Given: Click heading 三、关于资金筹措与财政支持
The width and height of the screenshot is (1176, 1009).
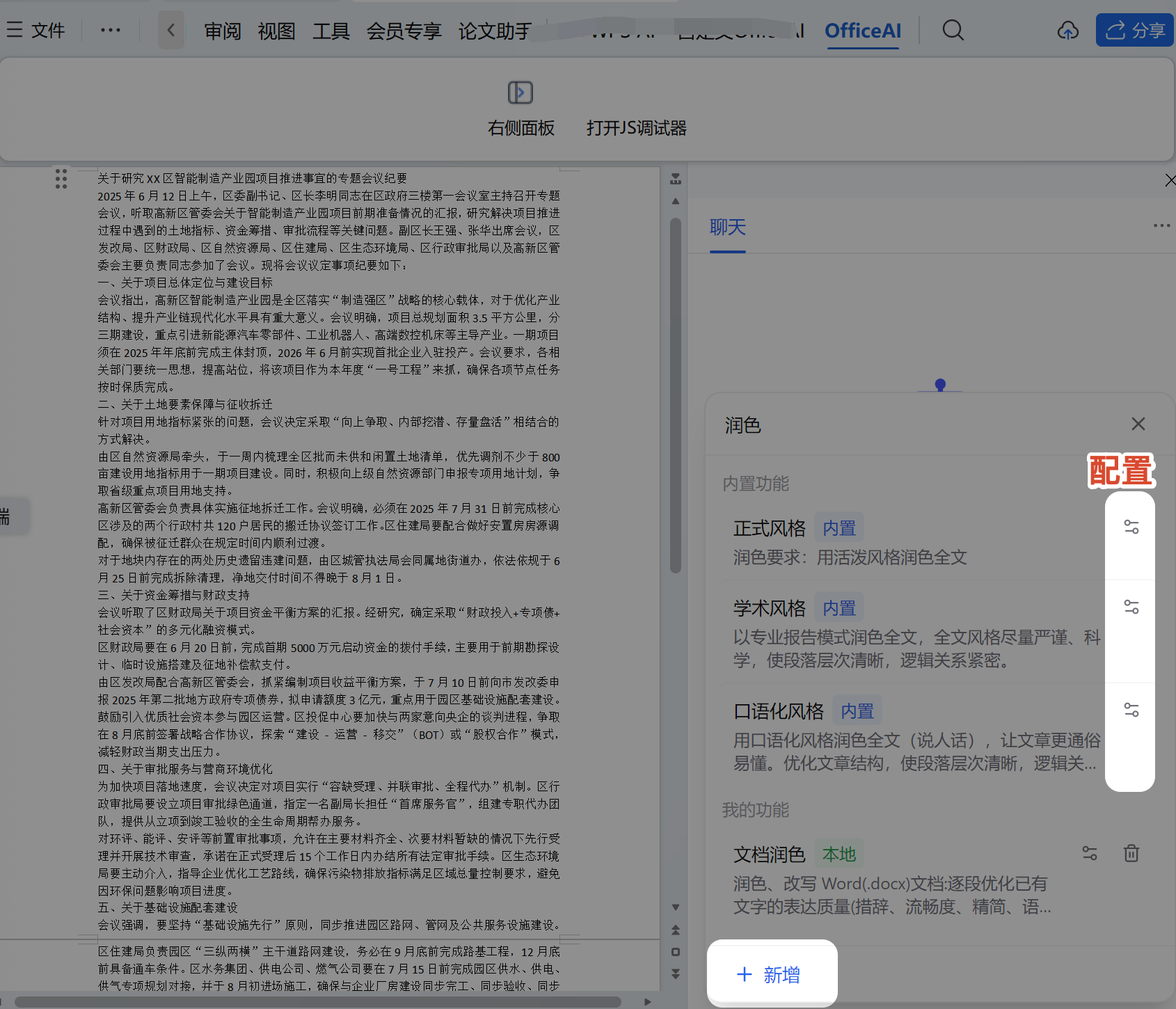Looking at the screenshot, I should coord(173,595).
